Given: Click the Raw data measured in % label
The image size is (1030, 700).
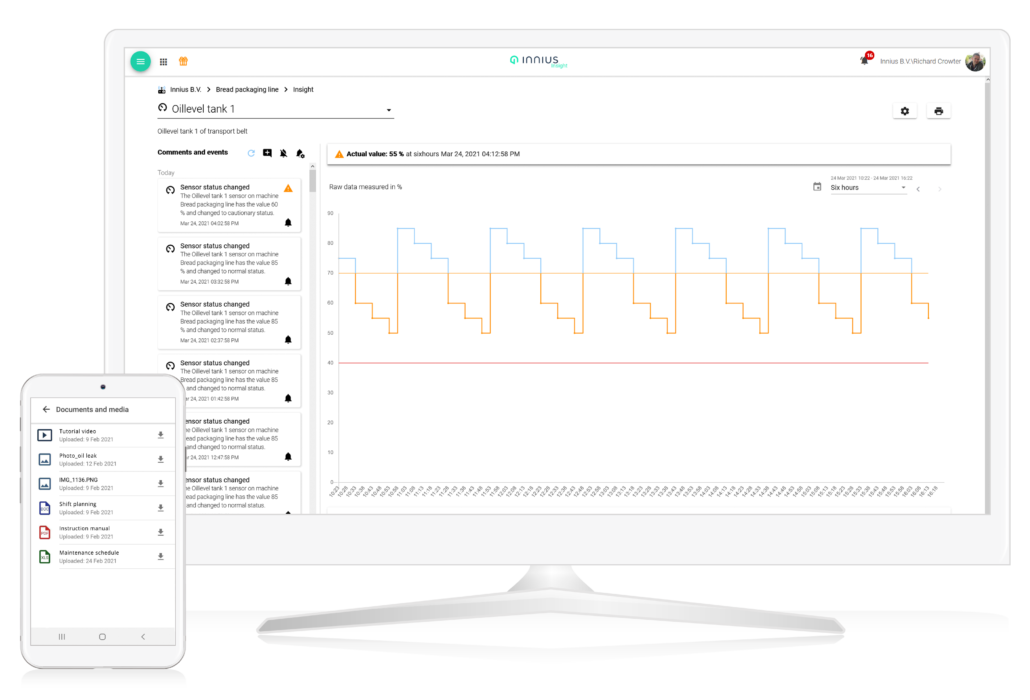Looking at the screenshot, I should pyautogui.click(x=365, y=187).
